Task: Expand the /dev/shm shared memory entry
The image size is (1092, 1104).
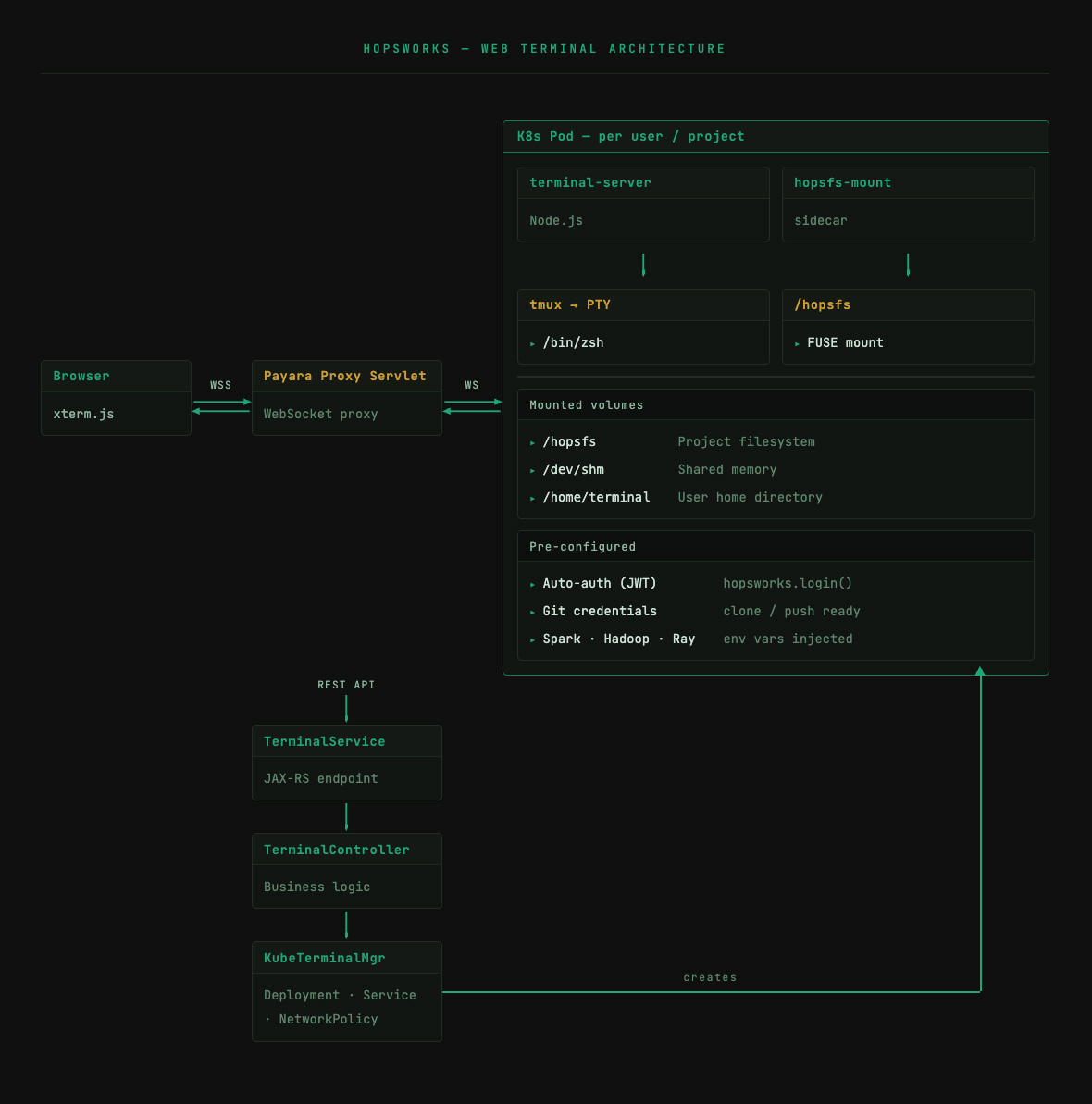Action: 573,470
